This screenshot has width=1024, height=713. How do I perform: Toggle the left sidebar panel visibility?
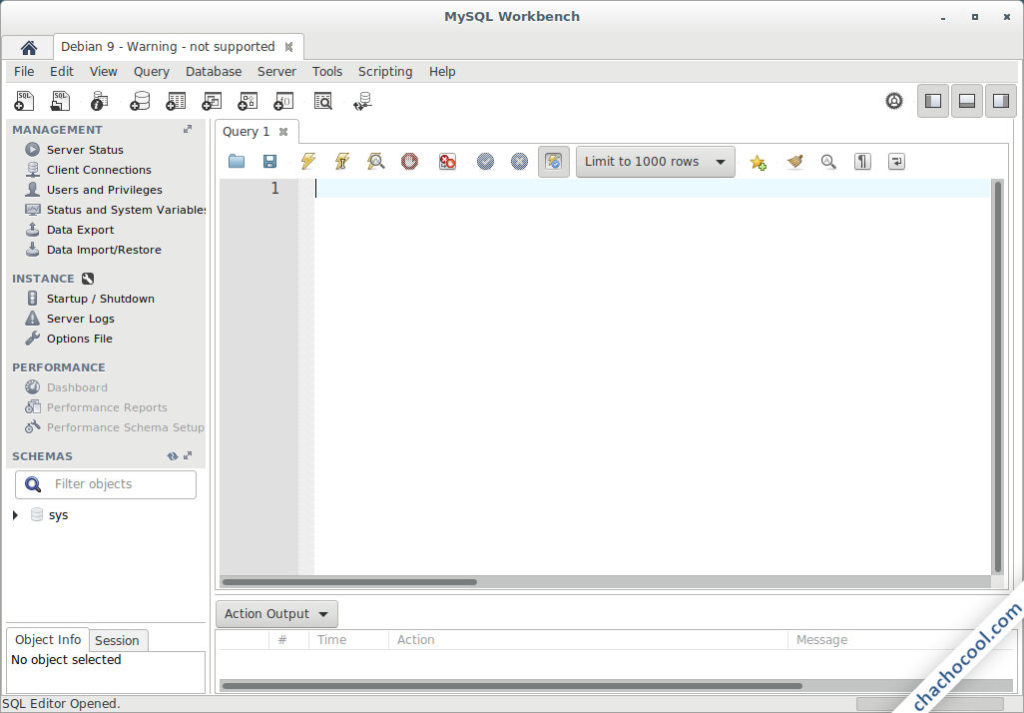[933, 101]
